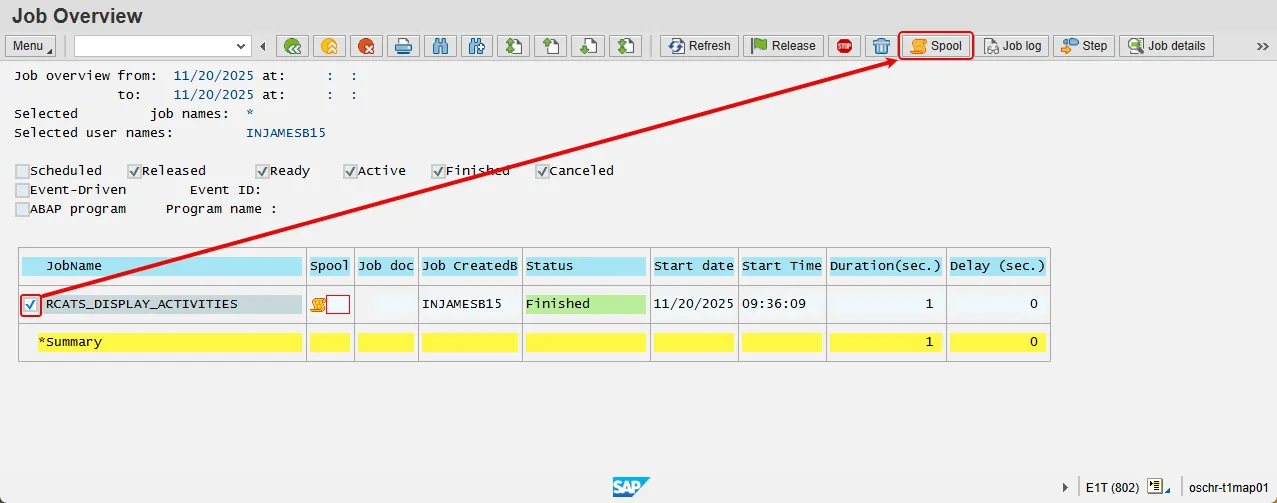1277x503 pixels.
Task: Uncheck the RCATS_DISPLAY_ACTIVITIES row checkbox
Action: (x=31, y=304)
